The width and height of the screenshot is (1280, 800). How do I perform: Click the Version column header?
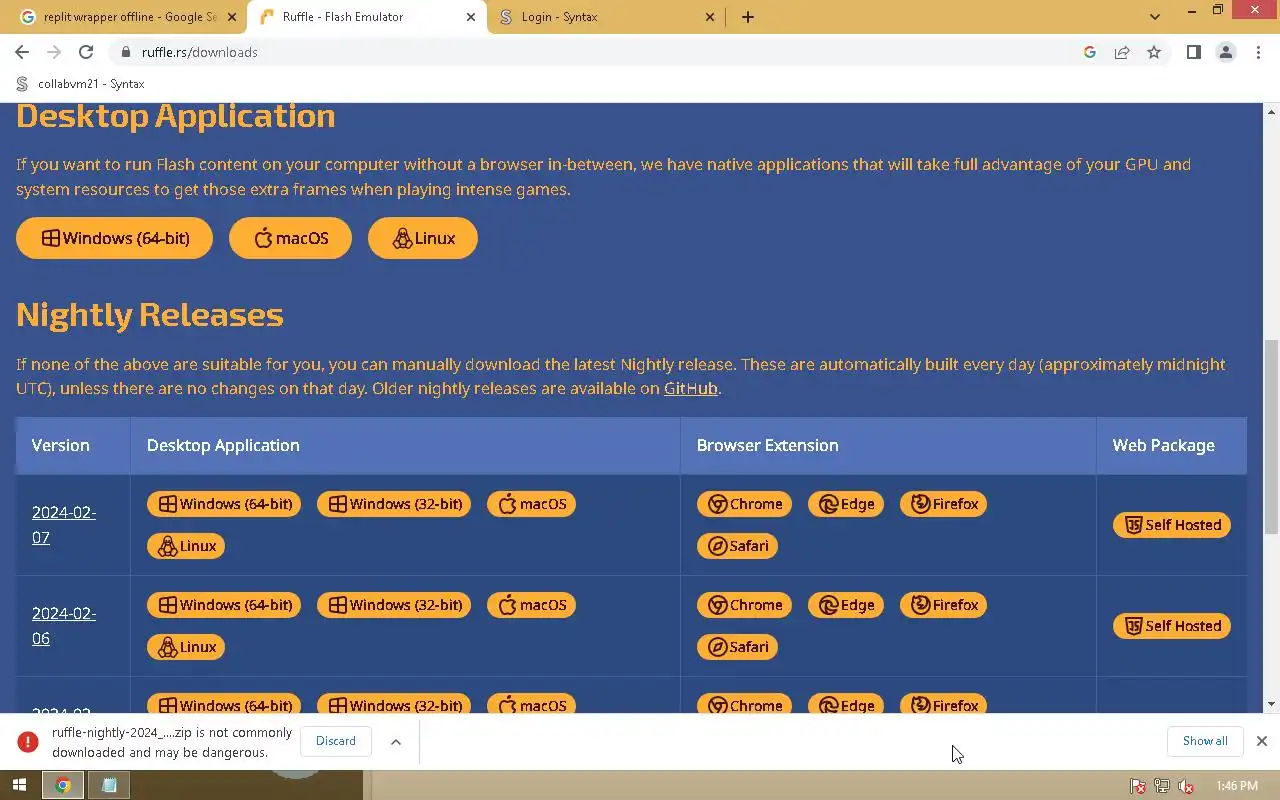coord(73,445)
